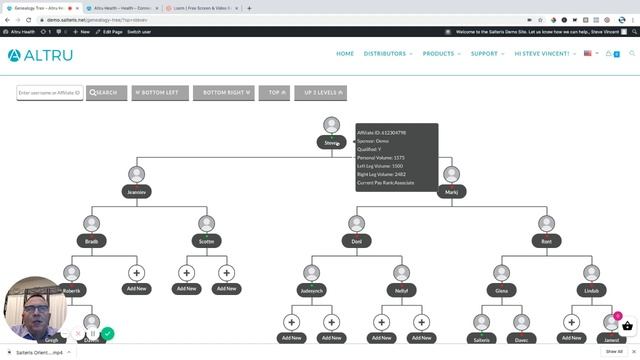Click left plus icon under Nelly

click(x=381, y=322)
